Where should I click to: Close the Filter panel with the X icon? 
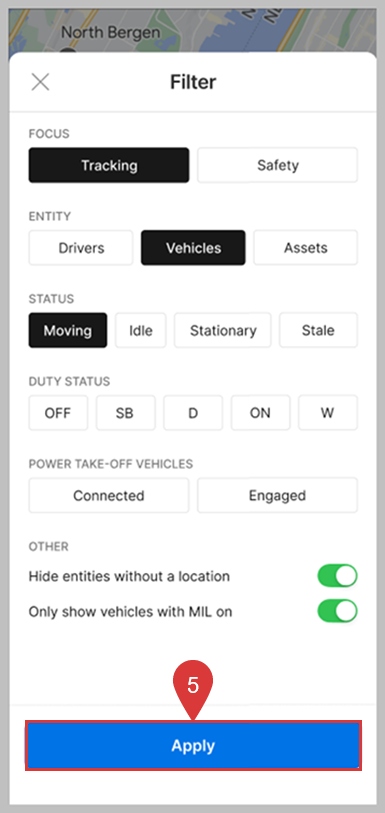click(x=40, y=82)
